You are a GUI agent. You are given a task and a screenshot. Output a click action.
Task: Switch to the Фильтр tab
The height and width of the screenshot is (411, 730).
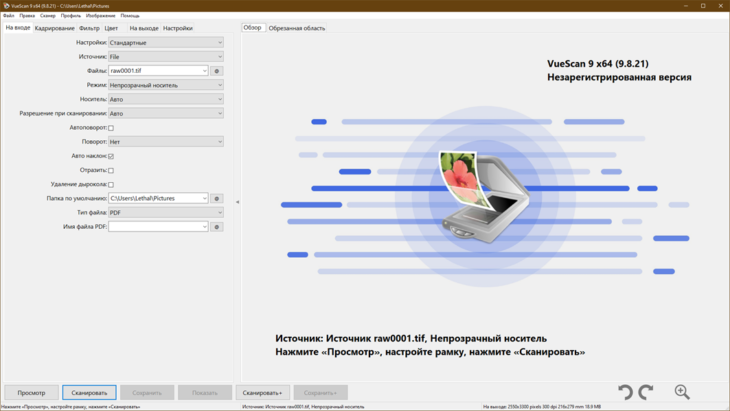89,28
